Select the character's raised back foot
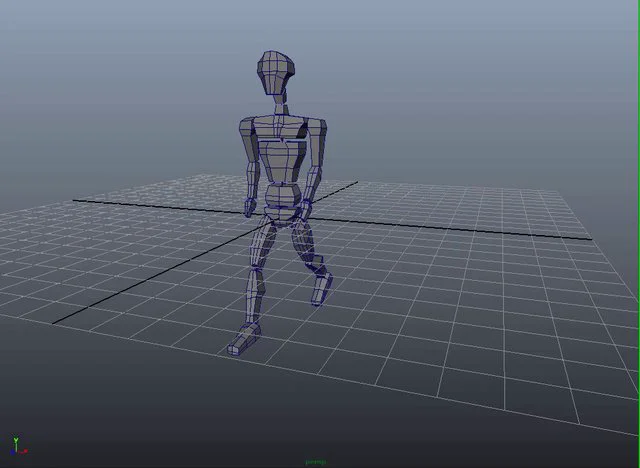This screenshot has width=640, height=468. click(322, 289)
